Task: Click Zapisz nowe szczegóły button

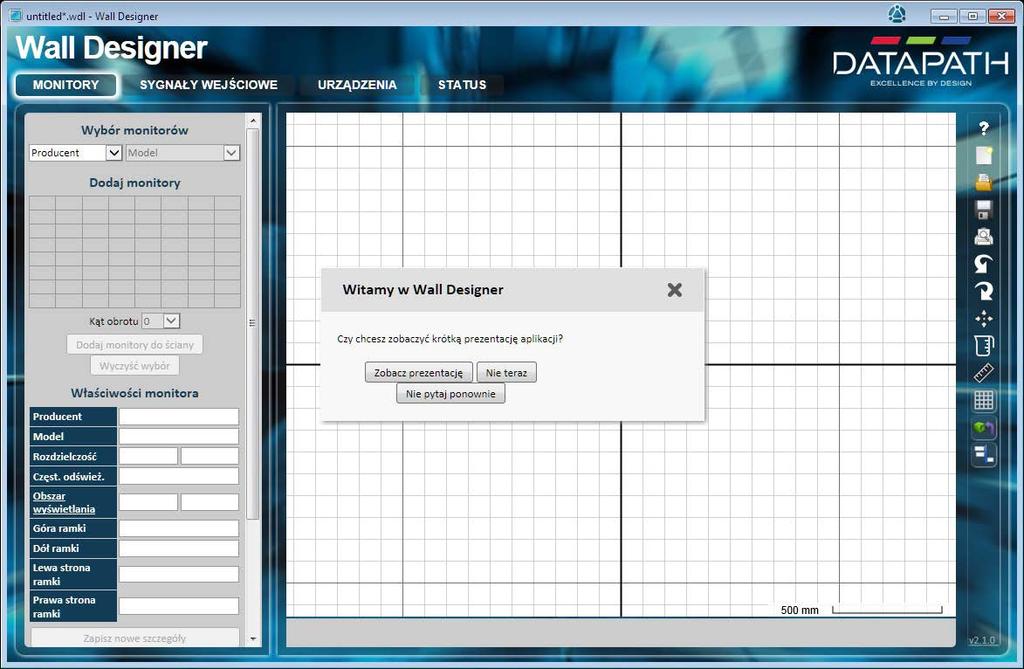Action: point(135,638)
